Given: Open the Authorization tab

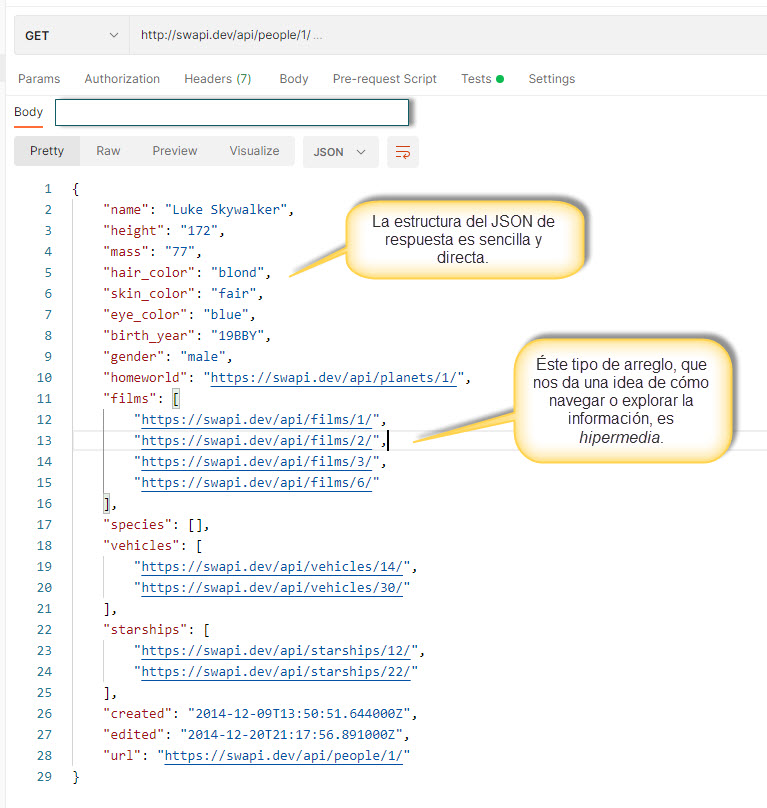Looking at the screenshot, I should [x=122, y=78].
